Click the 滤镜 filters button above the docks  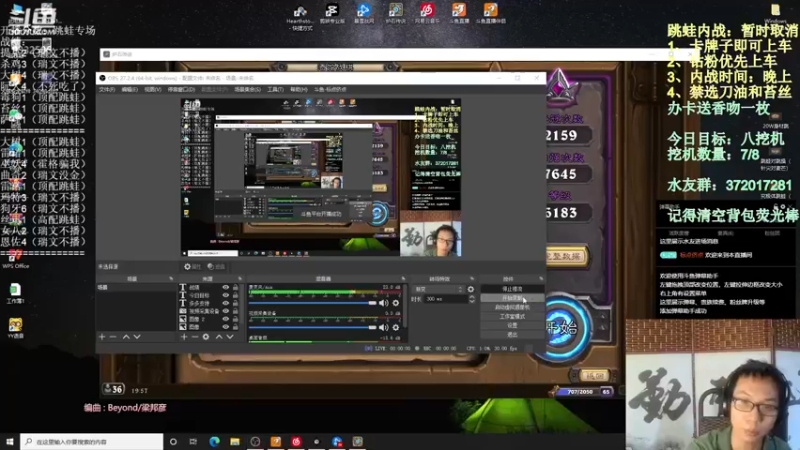coord(216,267)
